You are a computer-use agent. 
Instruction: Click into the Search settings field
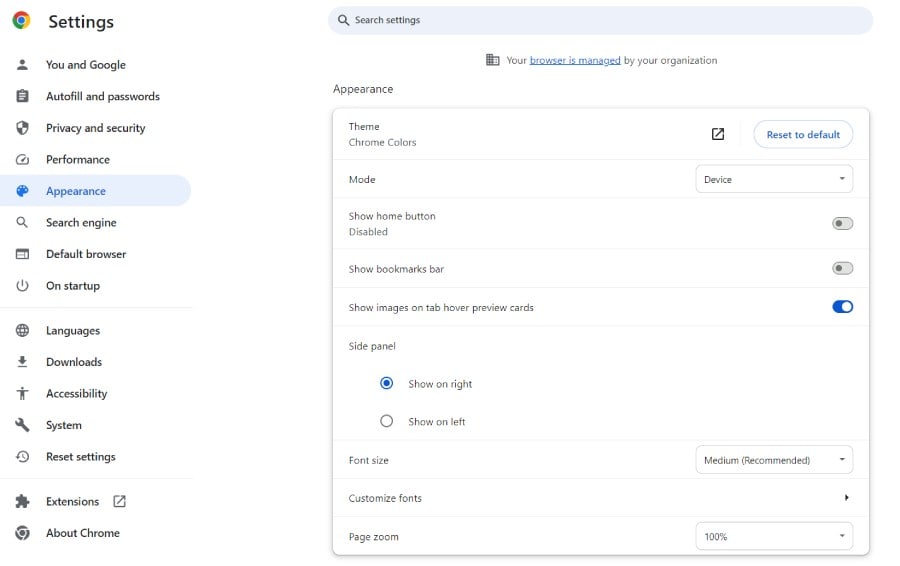pos(600,20)
